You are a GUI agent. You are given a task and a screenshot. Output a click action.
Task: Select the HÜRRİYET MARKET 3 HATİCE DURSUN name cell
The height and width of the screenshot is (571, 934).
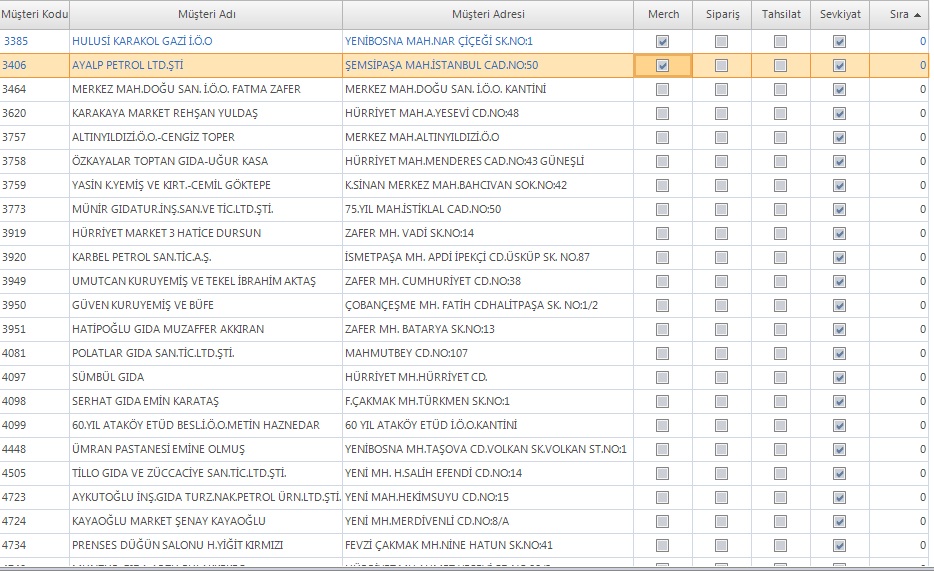(206, 233)
